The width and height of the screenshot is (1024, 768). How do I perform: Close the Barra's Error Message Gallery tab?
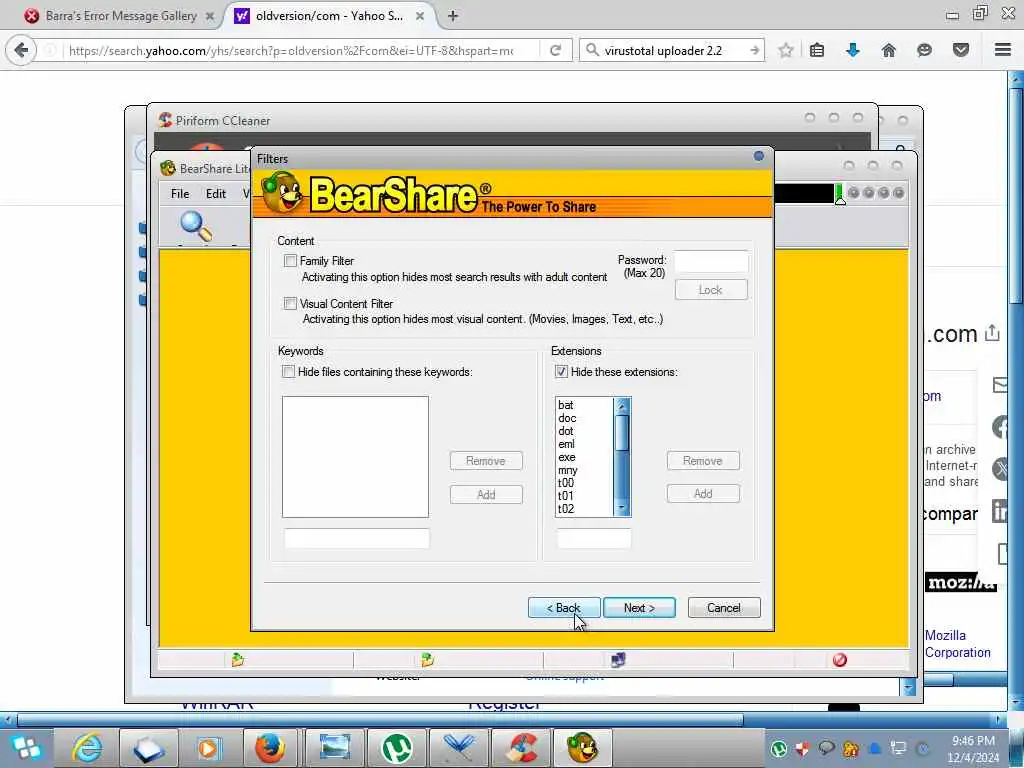pyautogui.click(x=210, y=16)
